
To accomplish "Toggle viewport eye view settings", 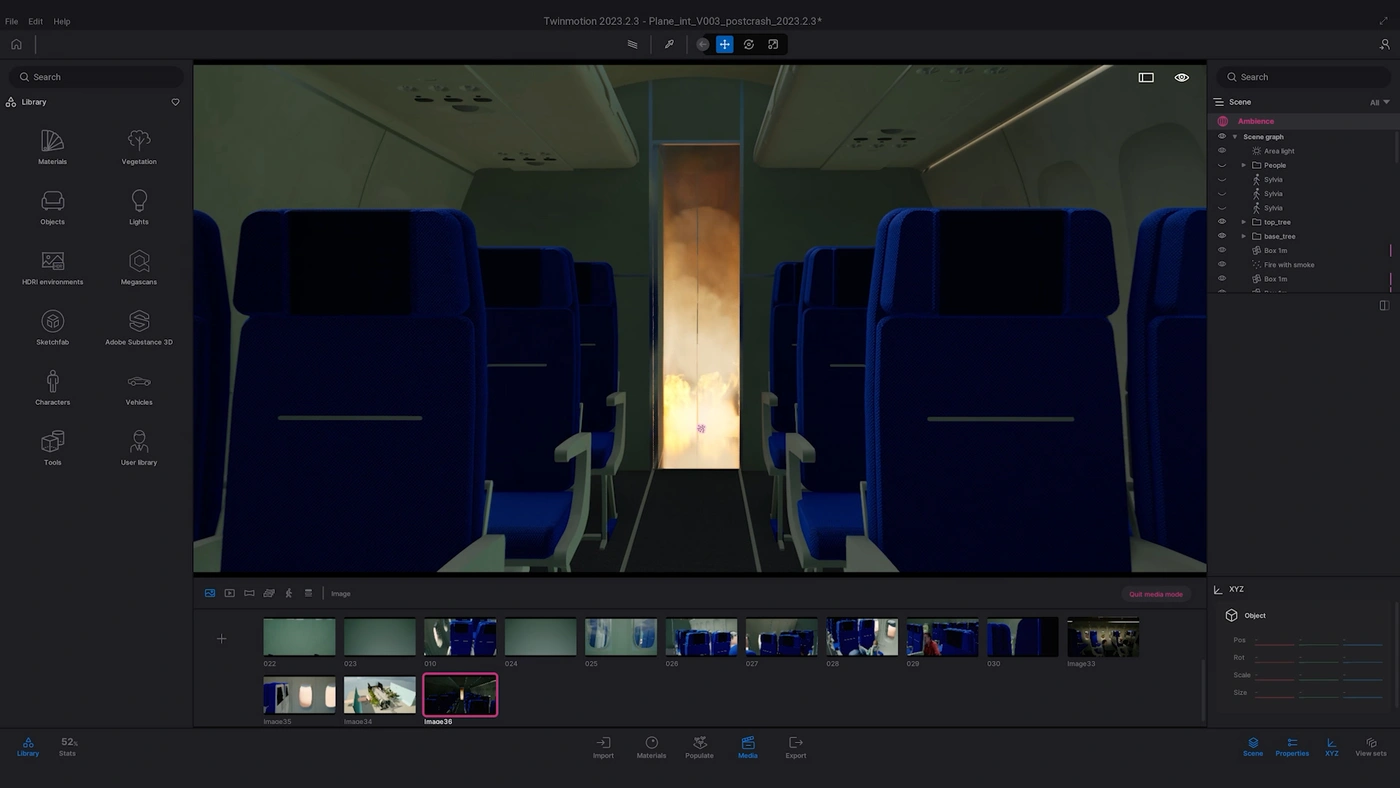I will (1181, 77).
